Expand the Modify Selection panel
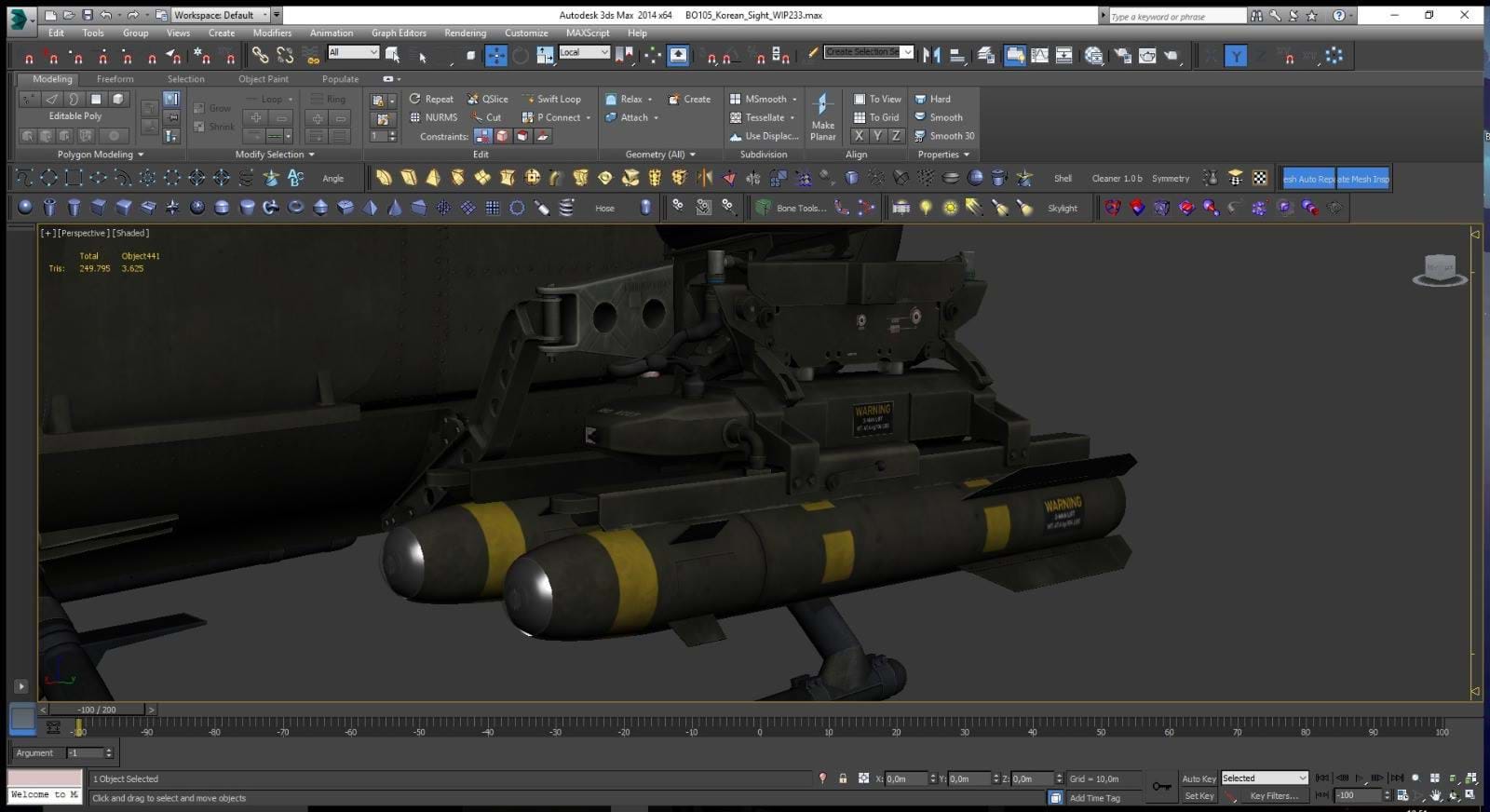Image resolution: width=1490 pixels, height=812 pixels. (275, 155)
